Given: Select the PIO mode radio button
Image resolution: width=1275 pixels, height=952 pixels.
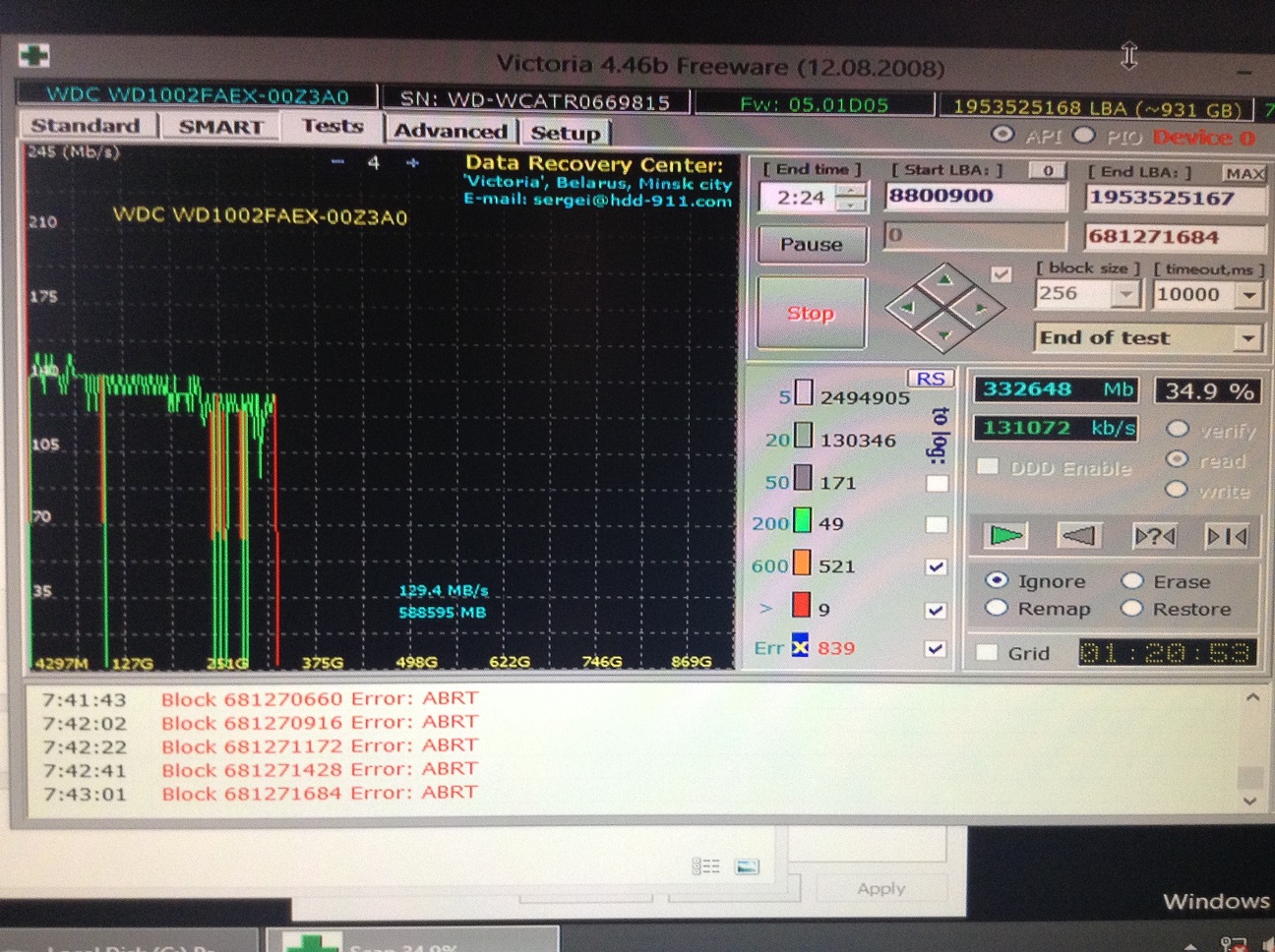Looking at the screenshot, I should tap(1083, 136).
